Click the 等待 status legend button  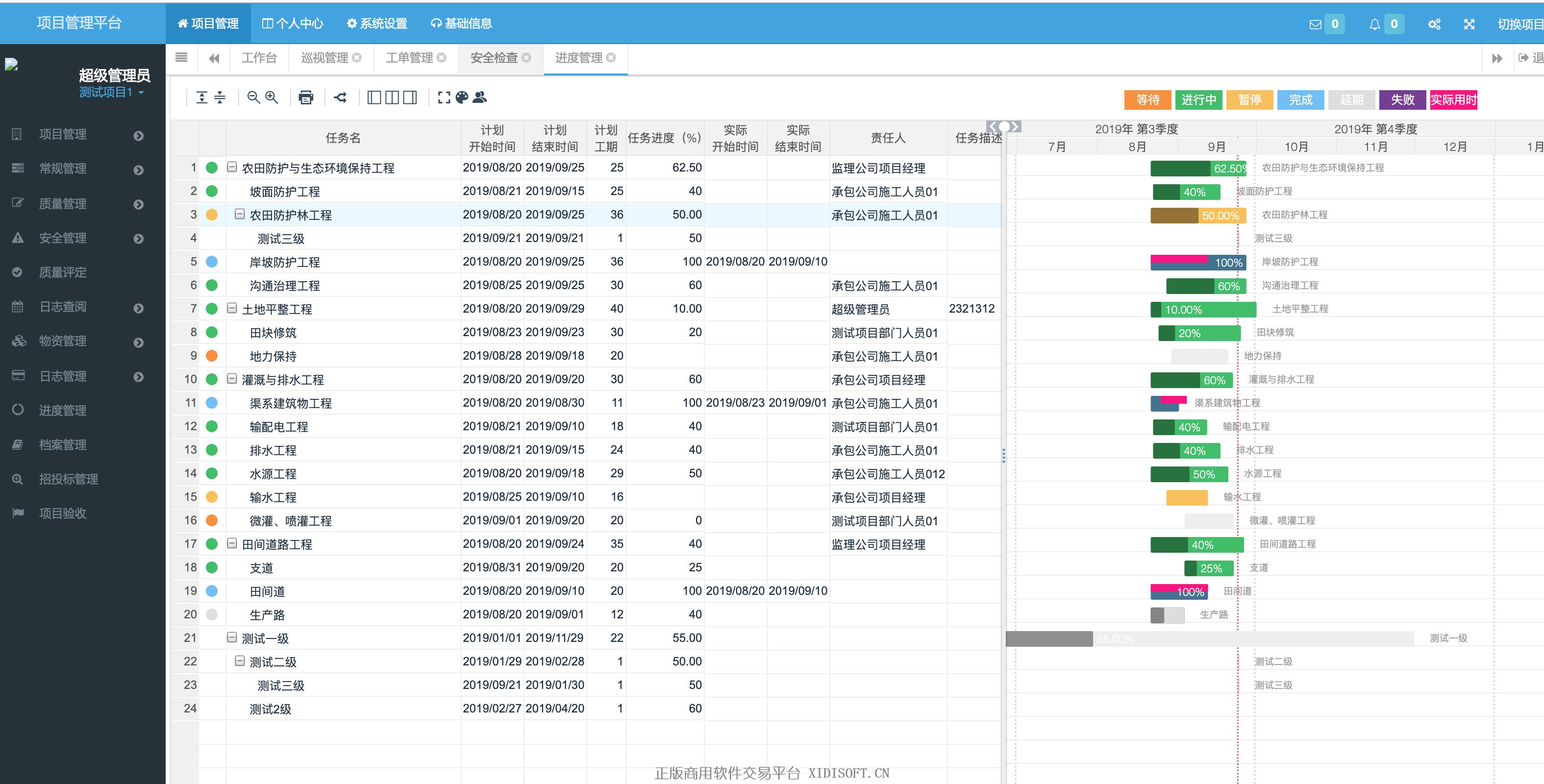[1148, 99]
